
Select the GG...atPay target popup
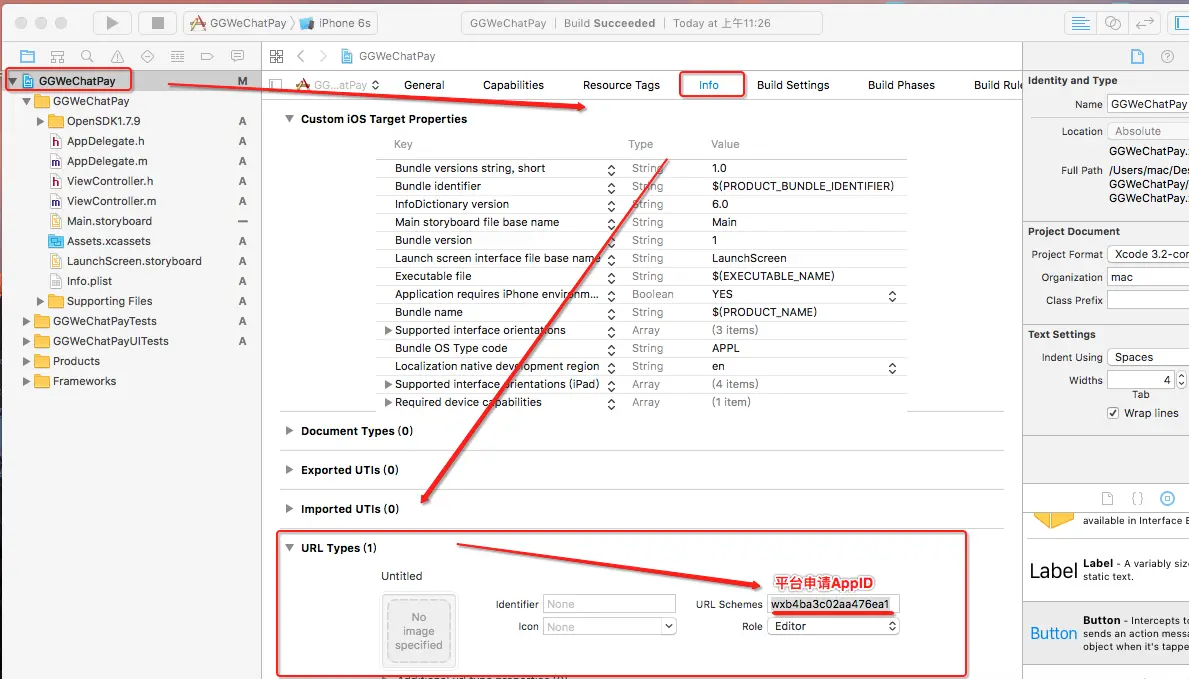[x=337, y=85]
